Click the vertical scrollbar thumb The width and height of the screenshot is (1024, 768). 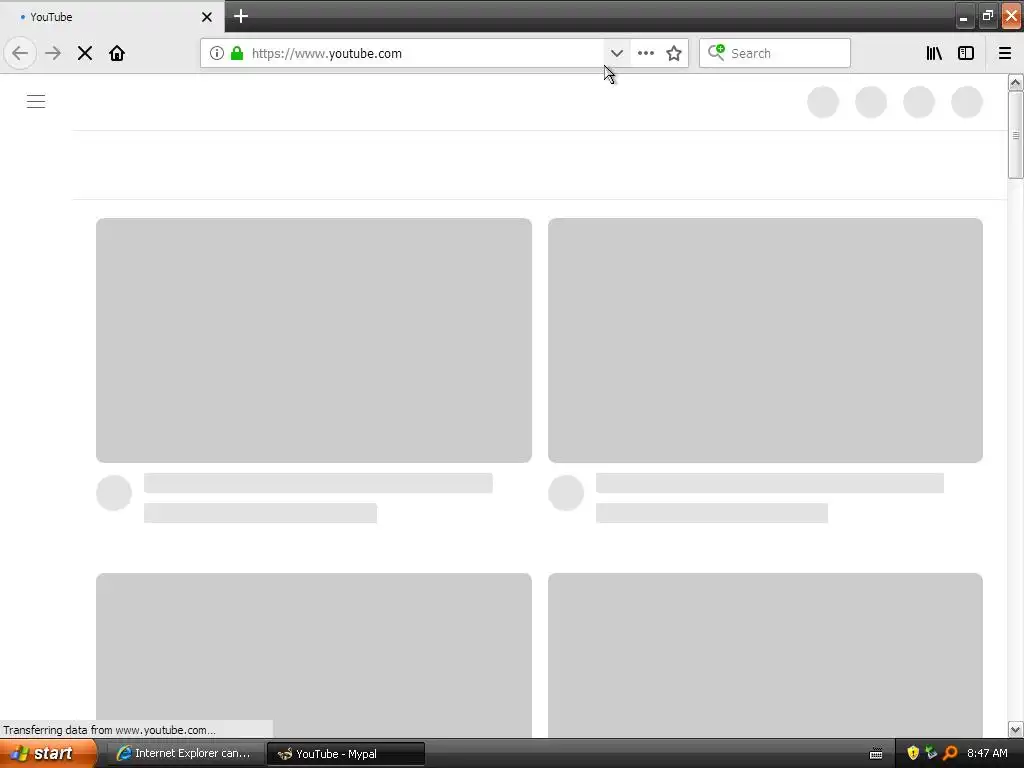pyautogui.click(x=1016, y=135)
